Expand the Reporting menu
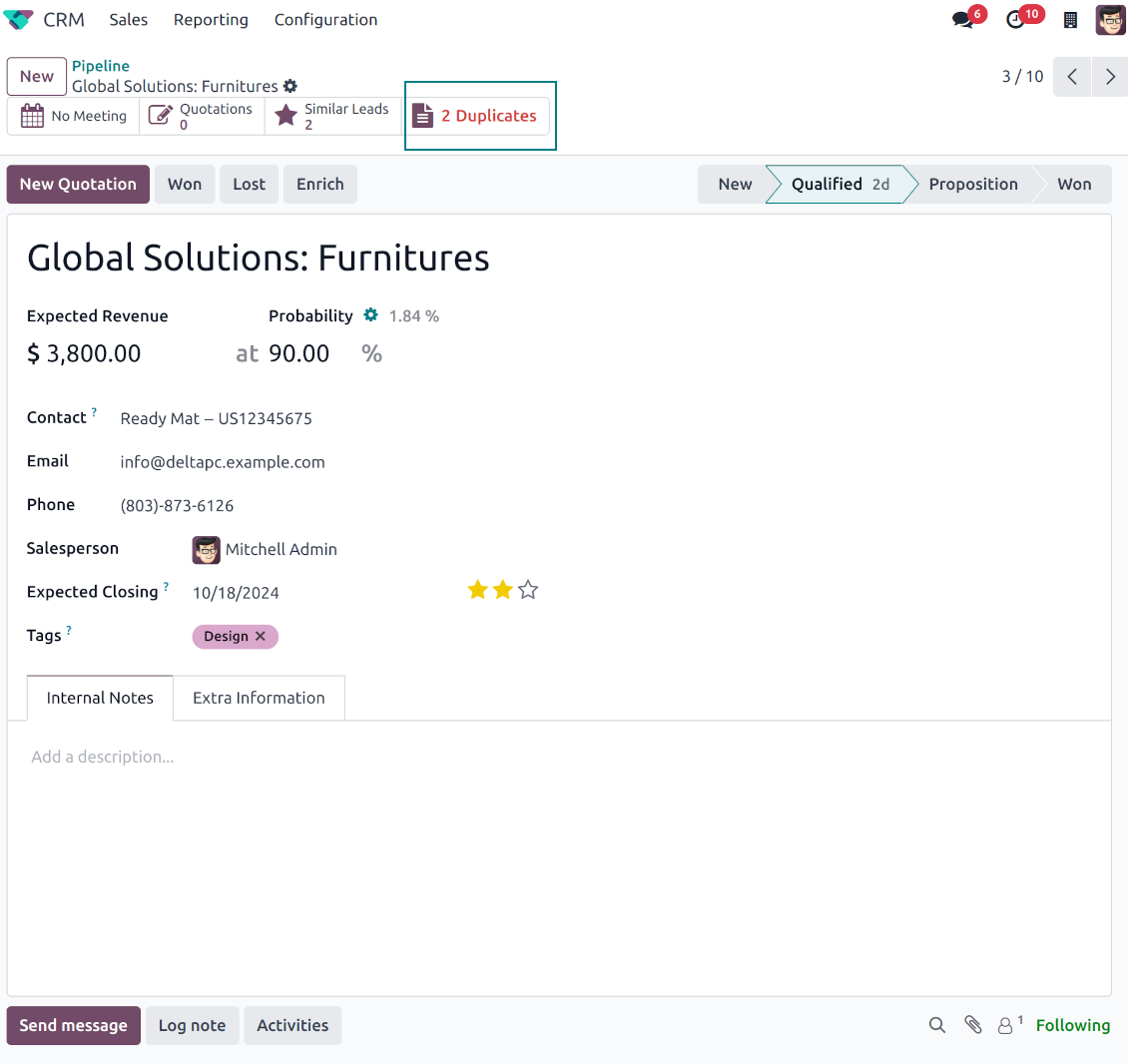Viewport: 1128px width, 1064px height. [211, 20]
